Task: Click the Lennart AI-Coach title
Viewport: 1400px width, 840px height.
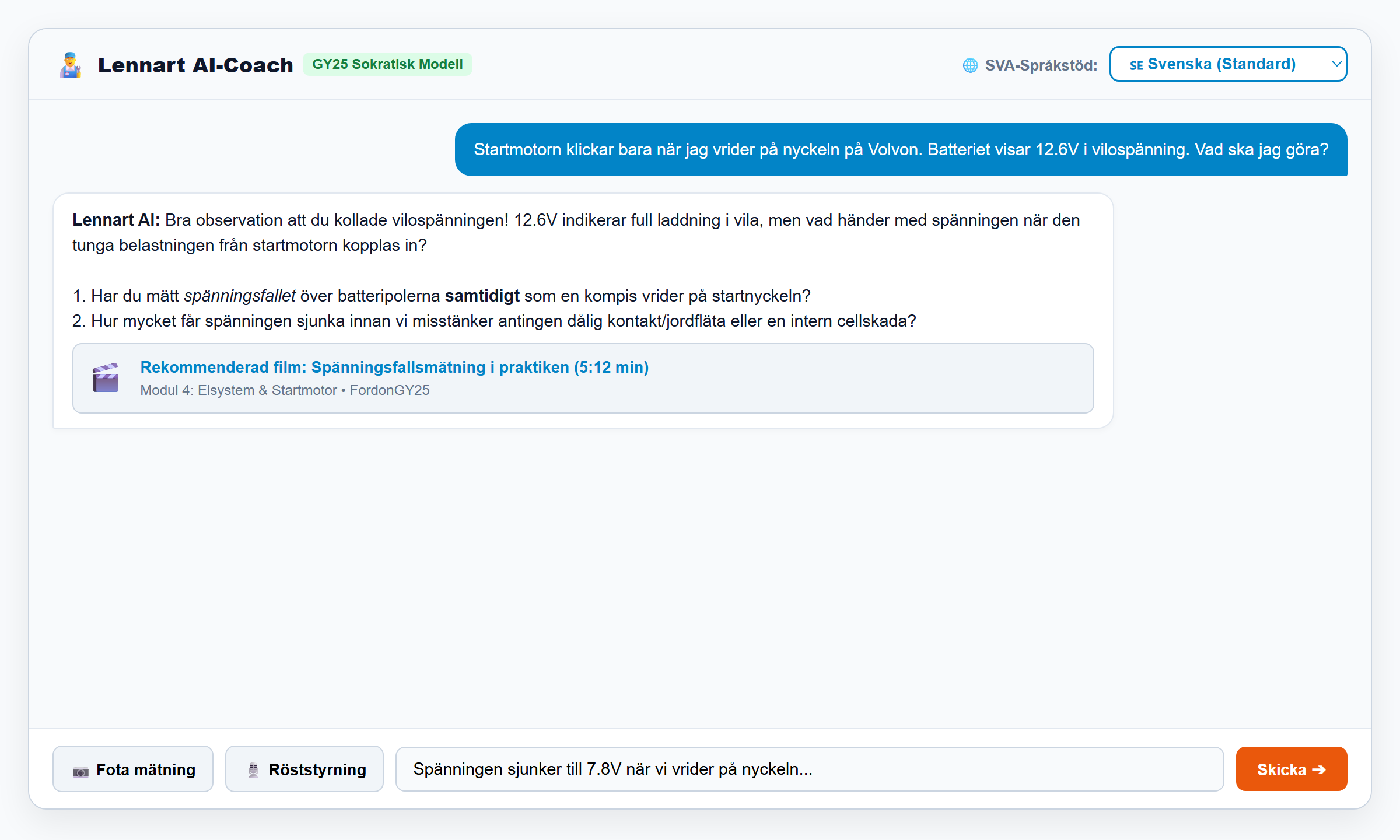Action: [x=195, y=65]
